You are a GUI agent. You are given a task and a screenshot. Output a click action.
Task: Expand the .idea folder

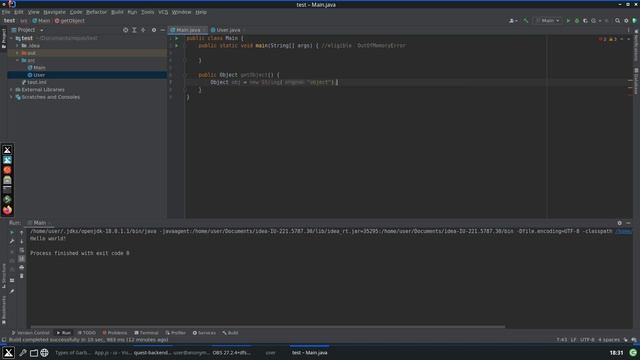tap(17, 46)
